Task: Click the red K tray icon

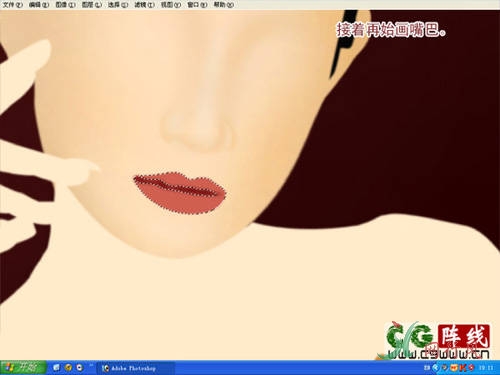Action: click(x=463, y=368)
